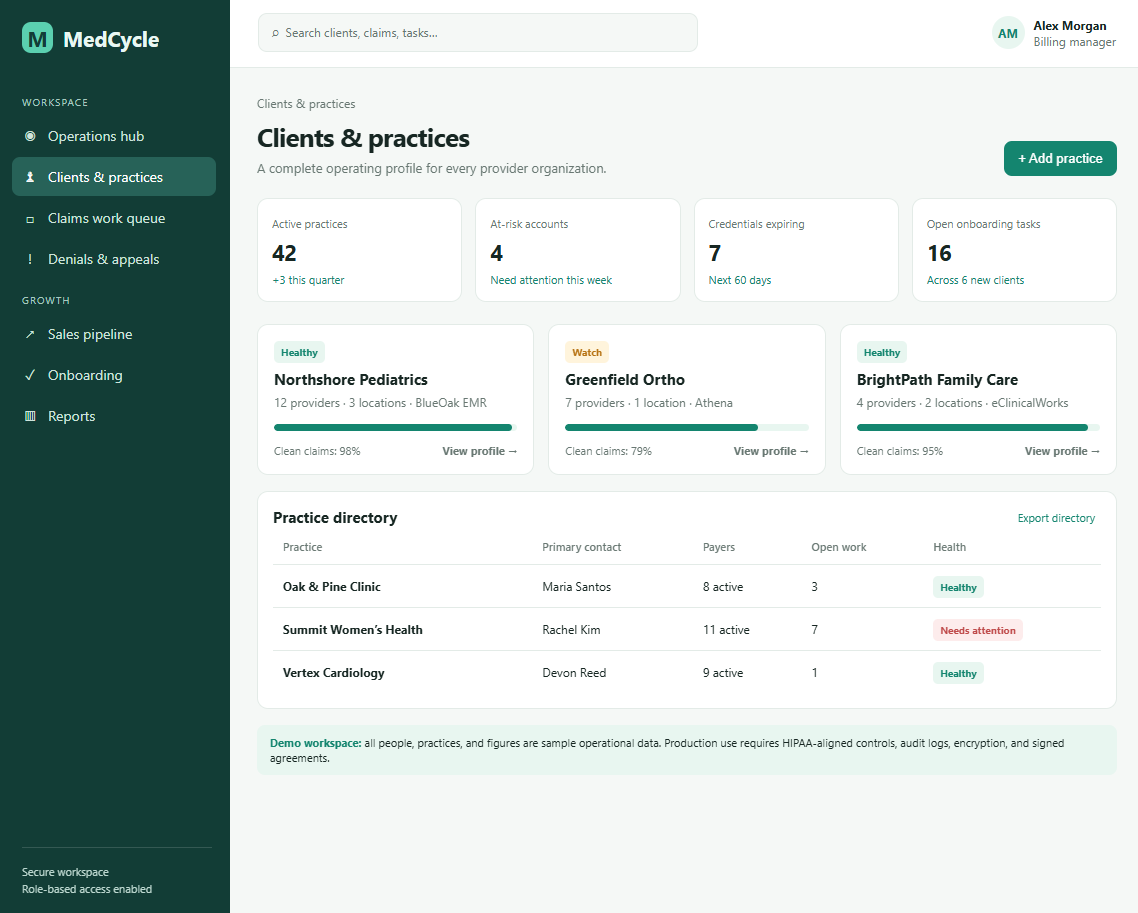Click the Add practice button
This screenshot has width=1138, height=913.
pos(1060,158)
